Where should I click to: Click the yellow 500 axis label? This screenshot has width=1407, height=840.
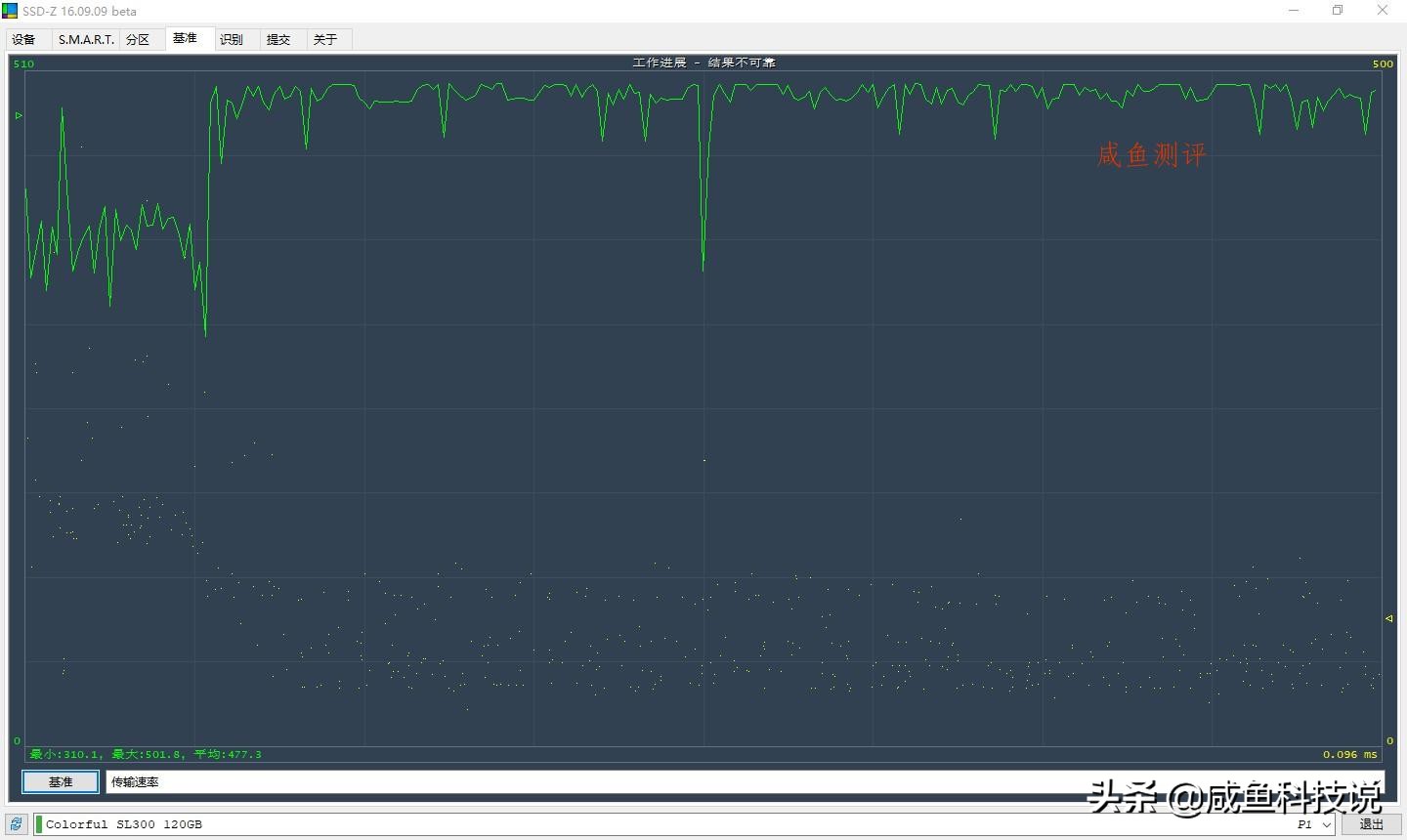[1383, 63]
